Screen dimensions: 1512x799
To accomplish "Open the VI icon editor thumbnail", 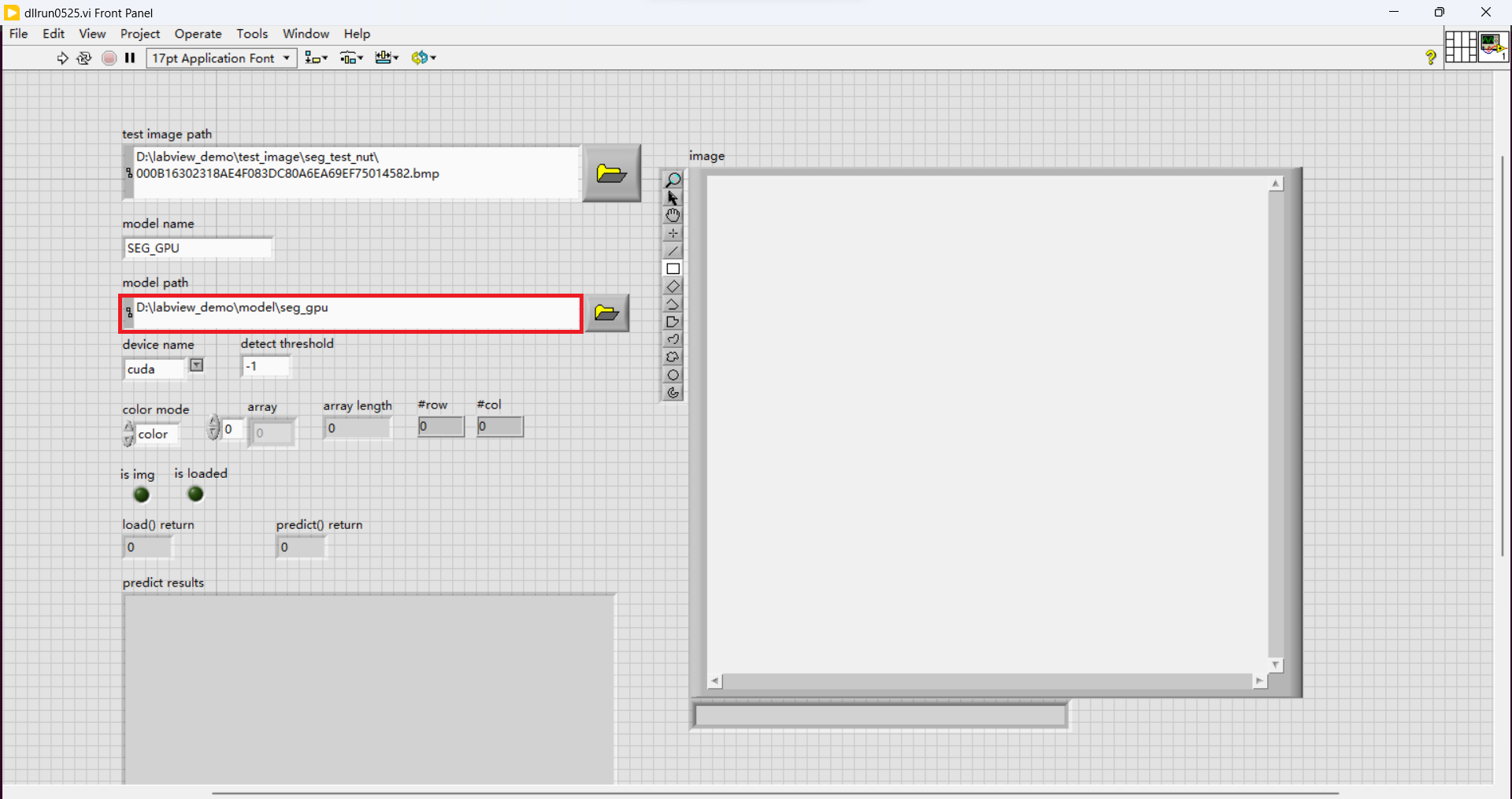I will point(1493,46).
